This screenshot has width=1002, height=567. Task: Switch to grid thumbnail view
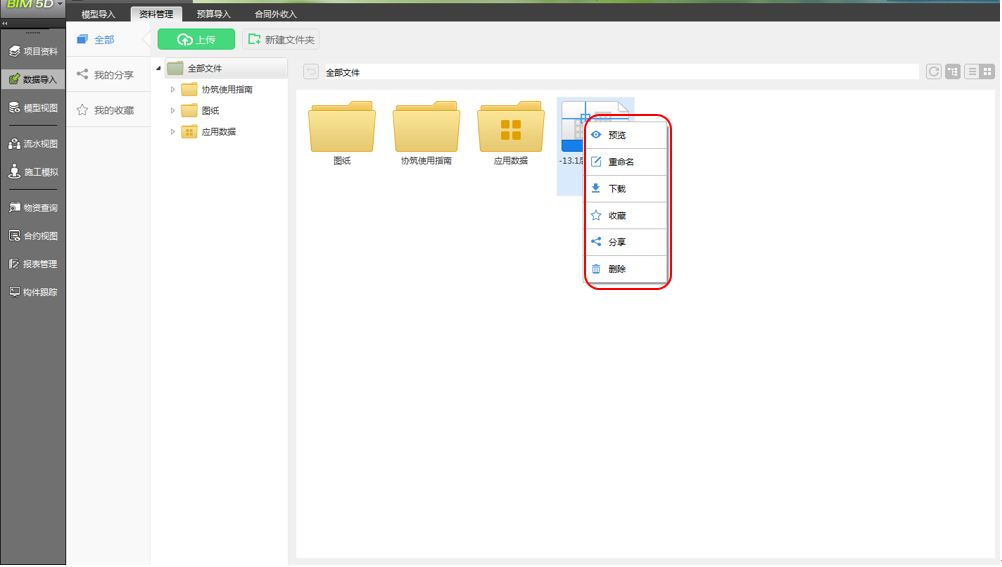coord(987,72)
